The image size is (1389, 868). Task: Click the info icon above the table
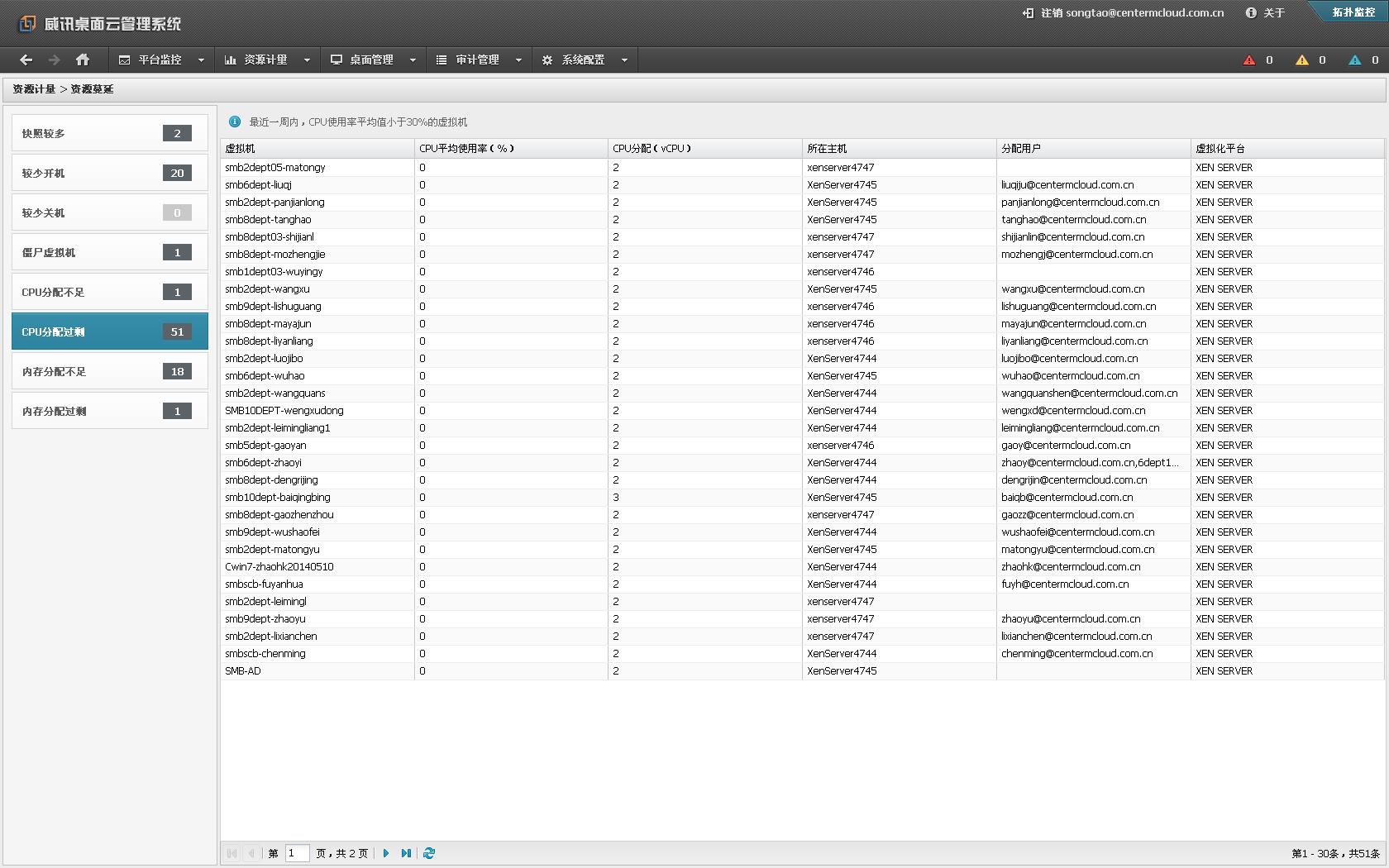(235, 122)
